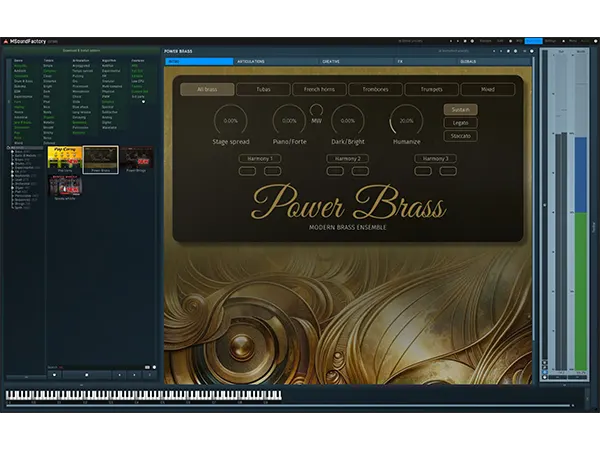This screenshot has height=450, width=600.
Task: Select the Trombones section
Action: click(x=375, y=89)
